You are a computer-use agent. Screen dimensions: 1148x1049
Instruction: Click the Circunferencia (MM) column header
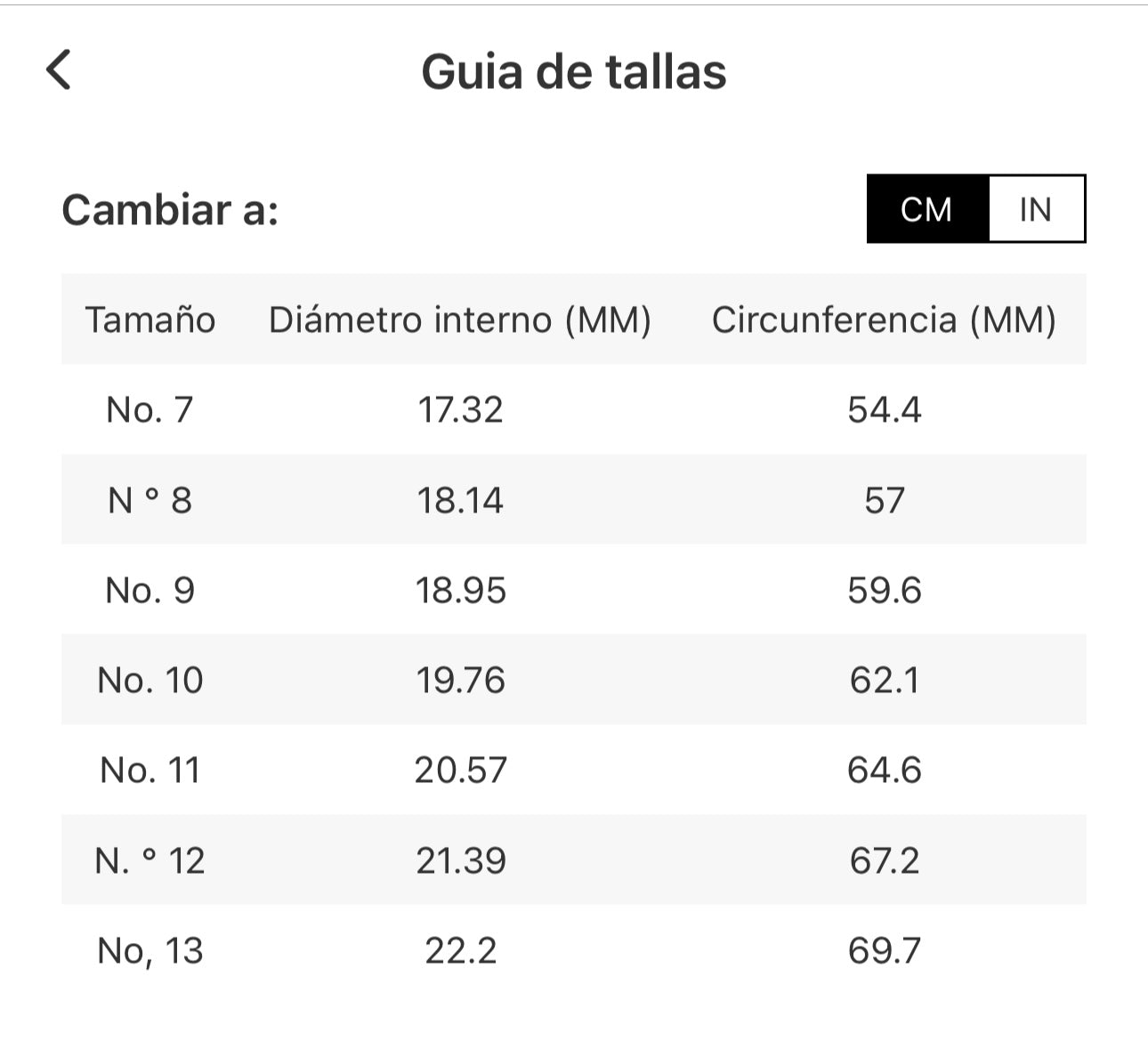click(884, 319)
